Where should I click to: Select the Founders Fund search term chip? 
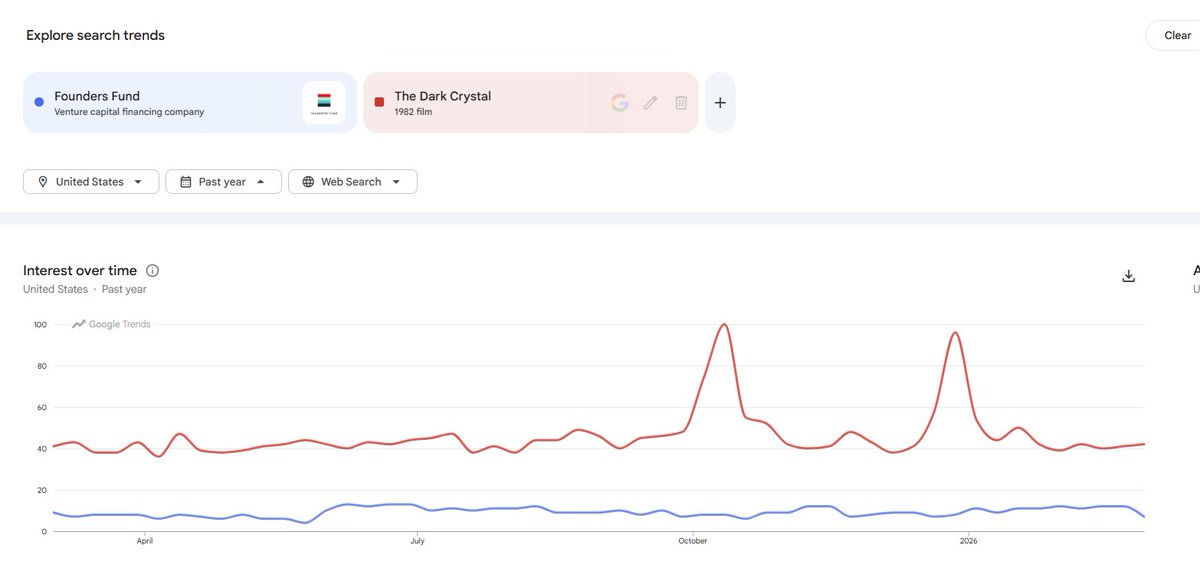pyautogui.click(x=190, y=102)
